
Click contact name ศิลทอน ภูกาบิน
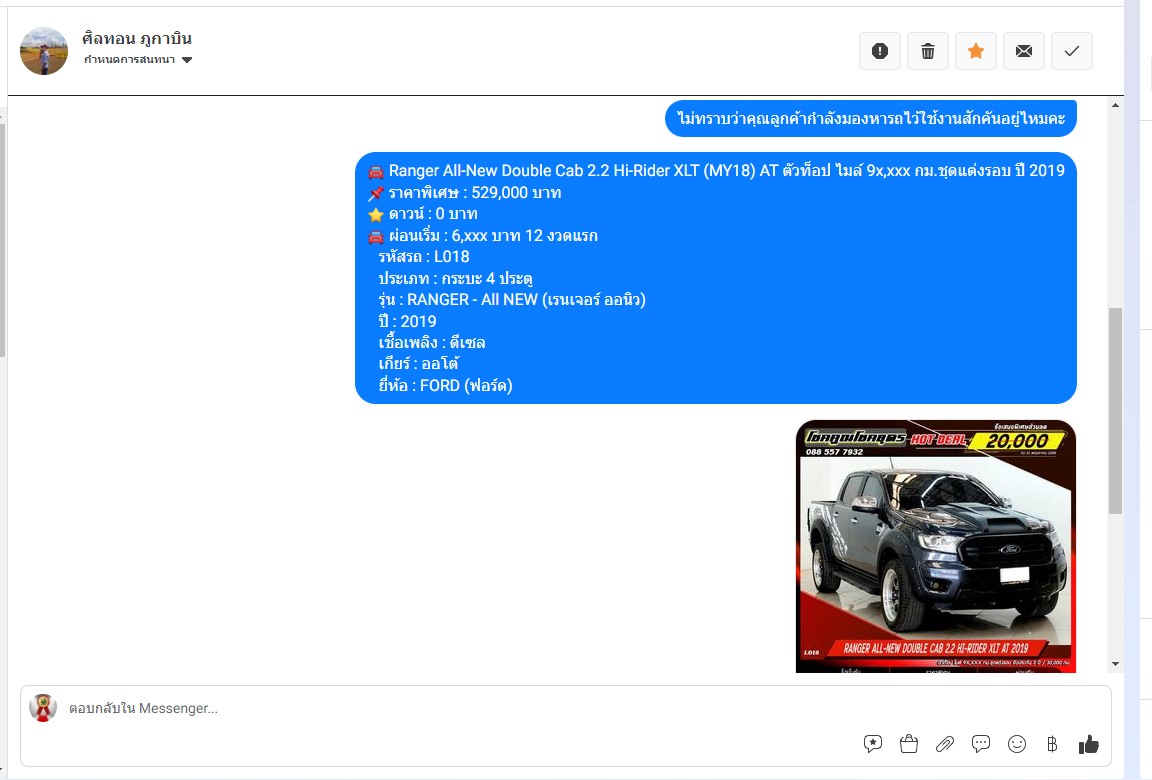click(x=137, y=38)
